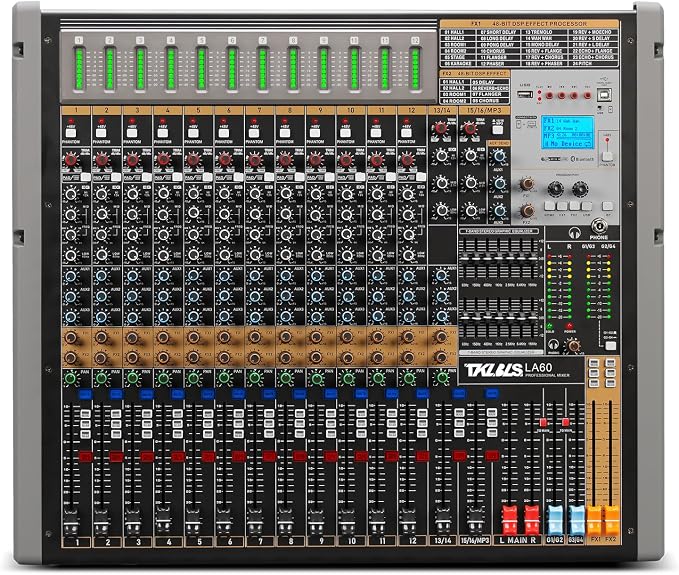Image resolution: width=679 pixels, height=575 pixels.
Task: Click the HI EQ knob on channel 4
Action: [163, 193]
